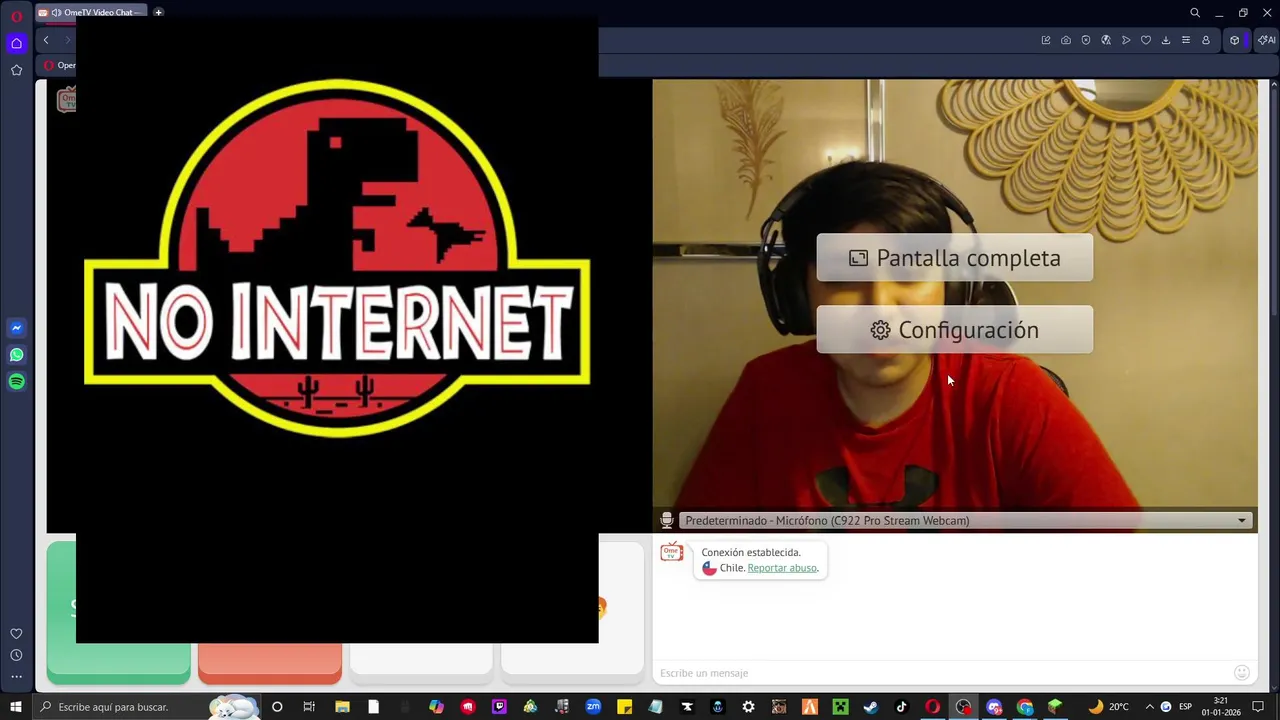Open Messenger in the Opera sidebar

point(16,328)
